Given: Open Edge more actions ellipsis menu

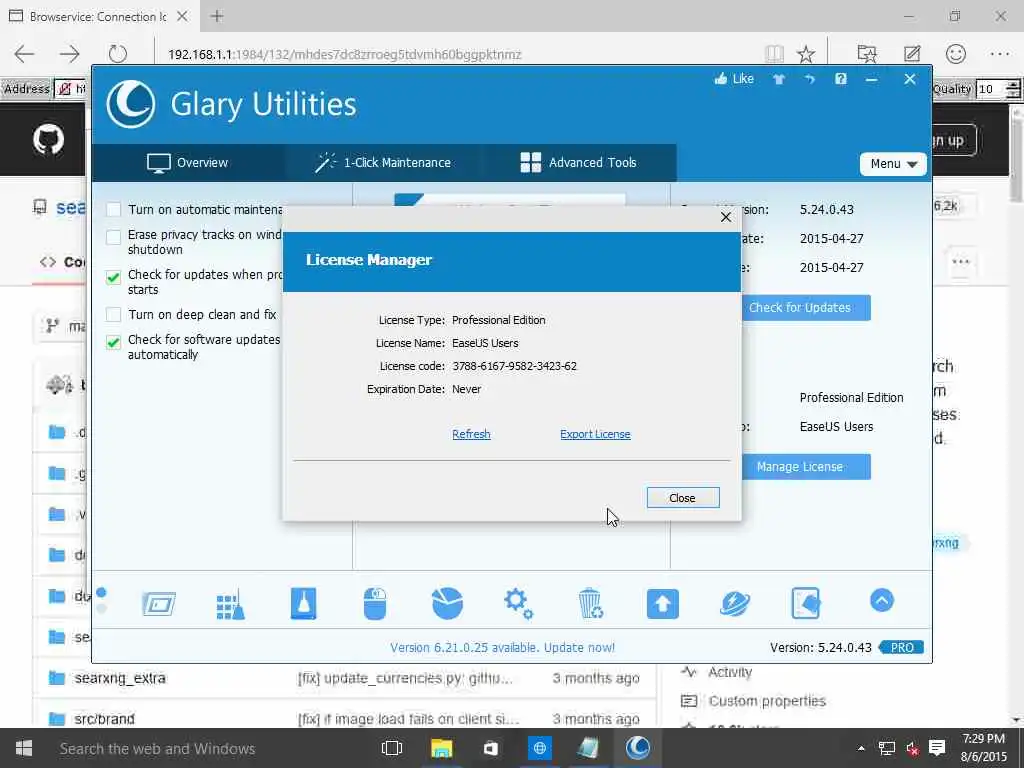Looking at the screenshot, I should 1000,54.
